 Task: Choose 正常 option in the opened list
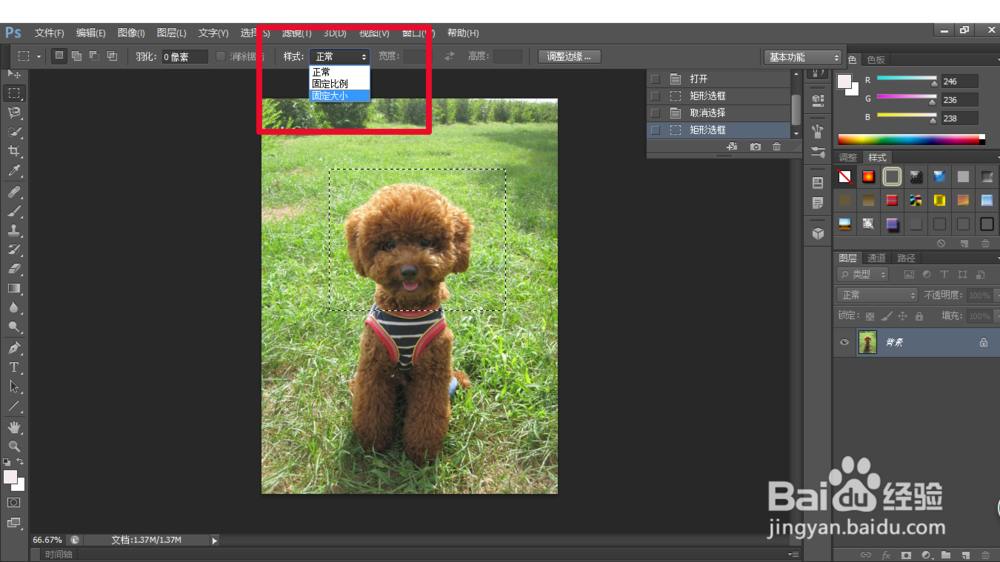pyautogui.click(x=339, y=72)
